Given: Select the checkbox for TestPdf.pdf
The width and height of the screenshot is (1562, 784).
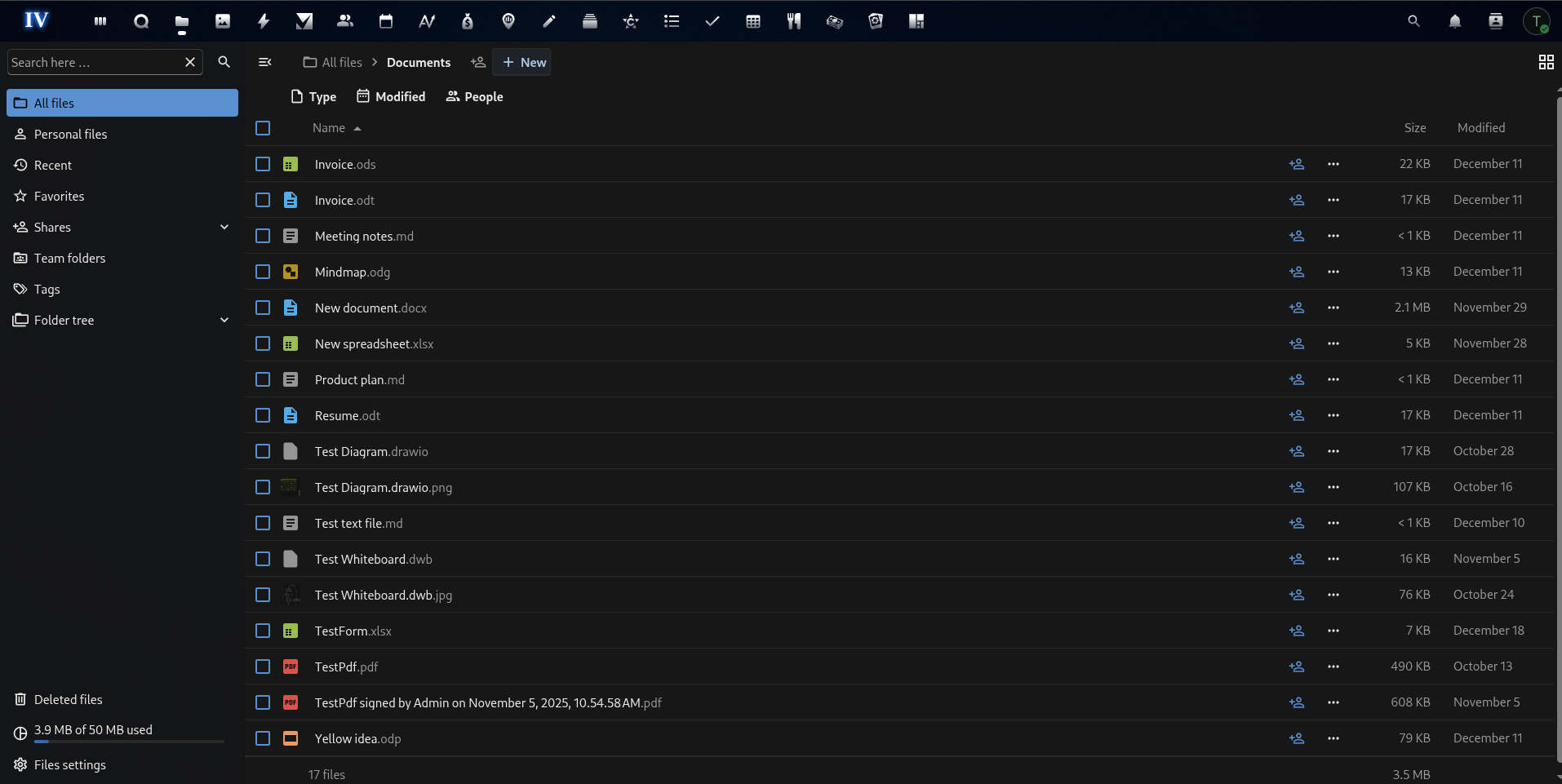Looking at the screenshot, I should coord(262,667).
